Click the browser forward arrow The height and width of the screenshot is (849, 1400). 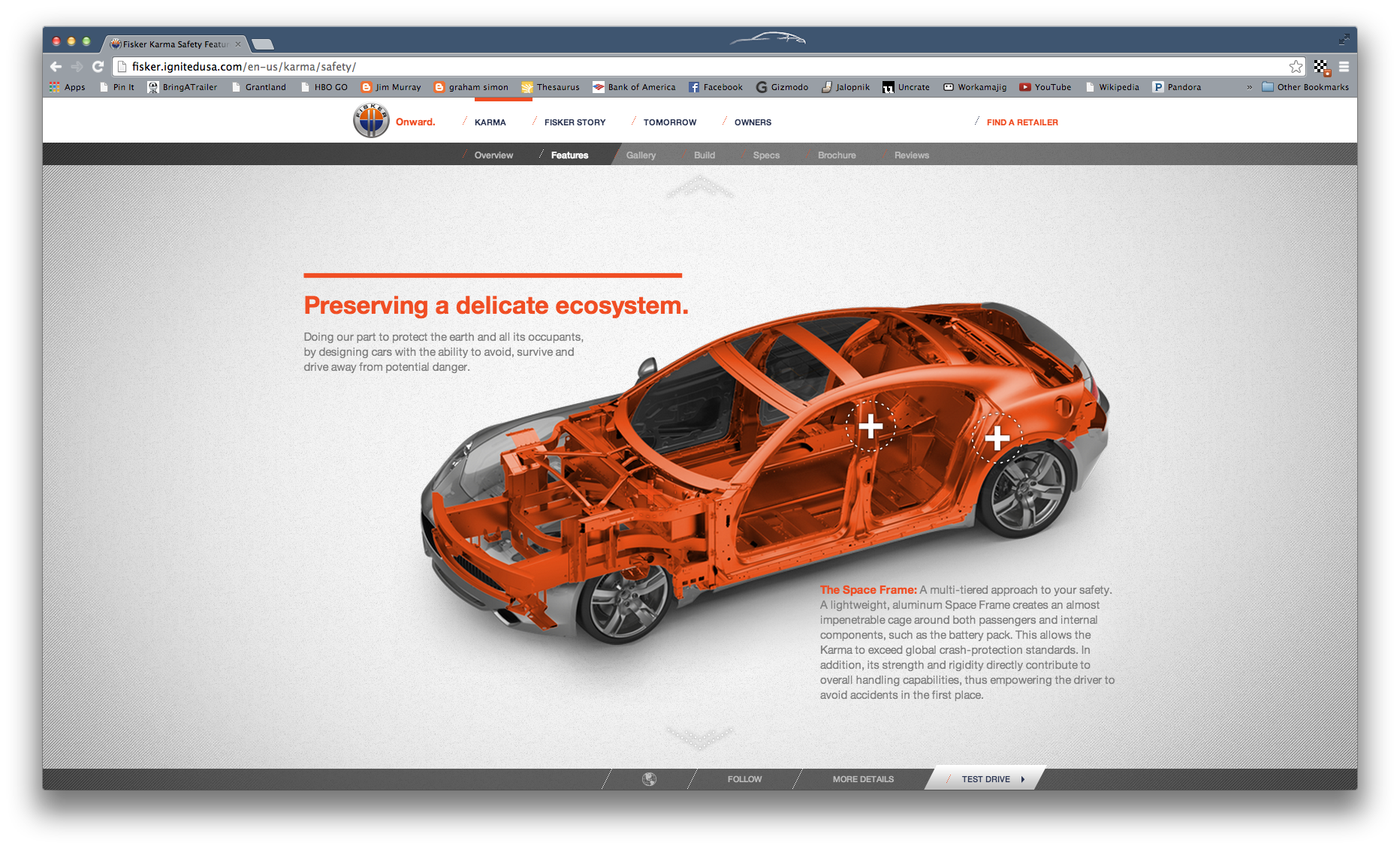point(77,67)
